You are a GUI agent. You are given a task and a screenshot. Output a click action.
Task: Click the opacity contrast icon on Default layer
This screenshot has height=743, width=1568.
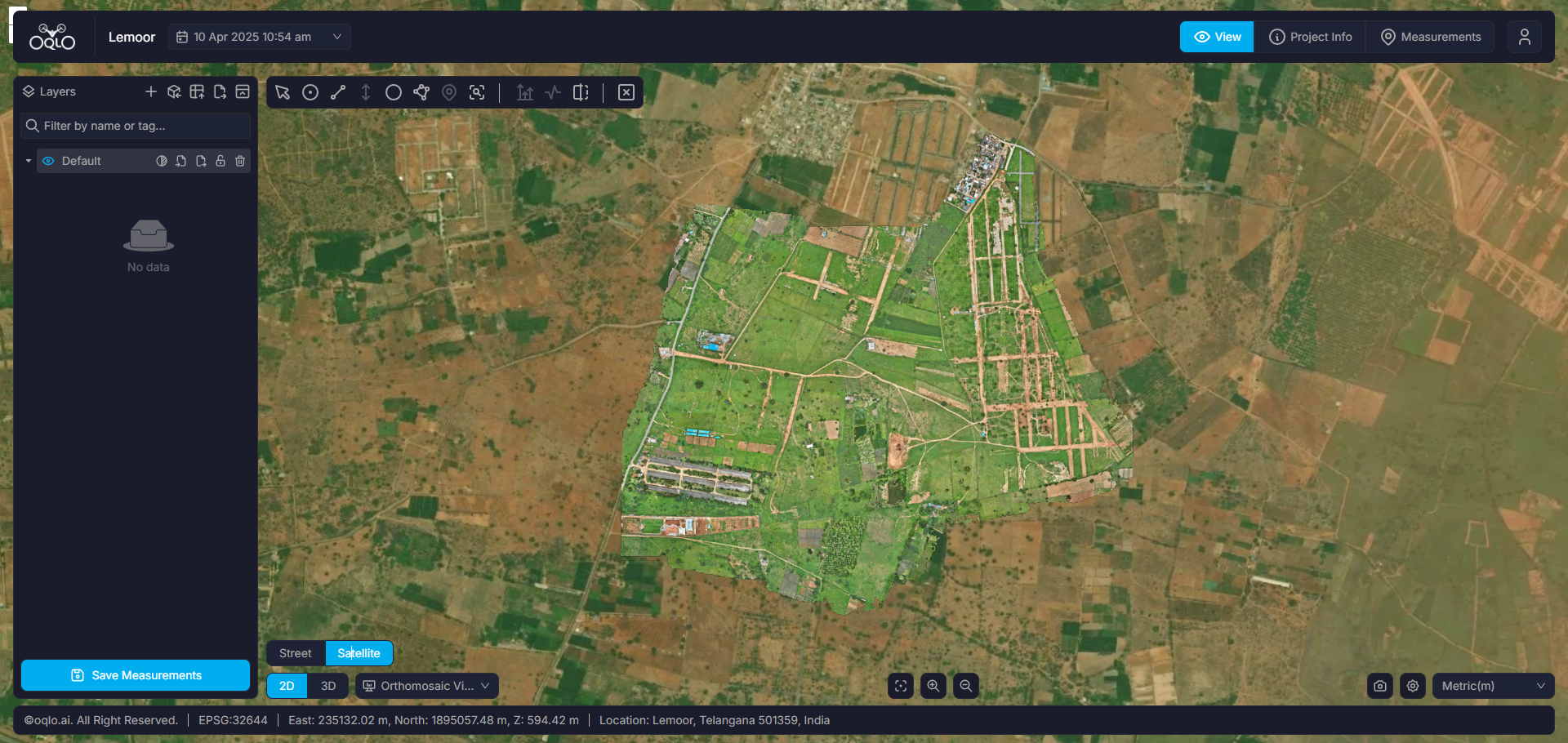pos(162,161)
